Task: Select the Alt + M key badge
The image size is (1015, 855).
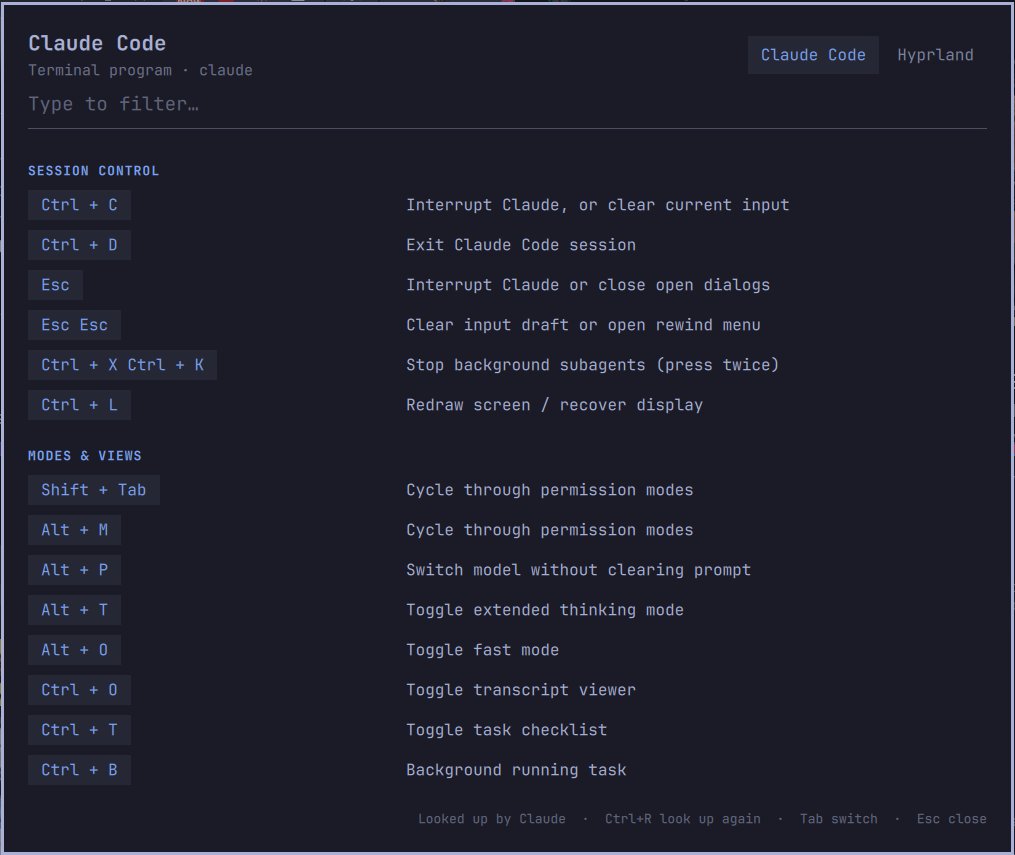Action: [74, 530]
